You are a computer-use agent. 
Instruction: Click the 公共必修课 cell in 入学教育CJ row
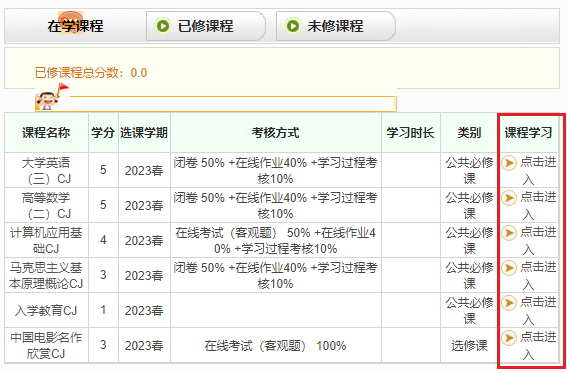click(469, 310)
